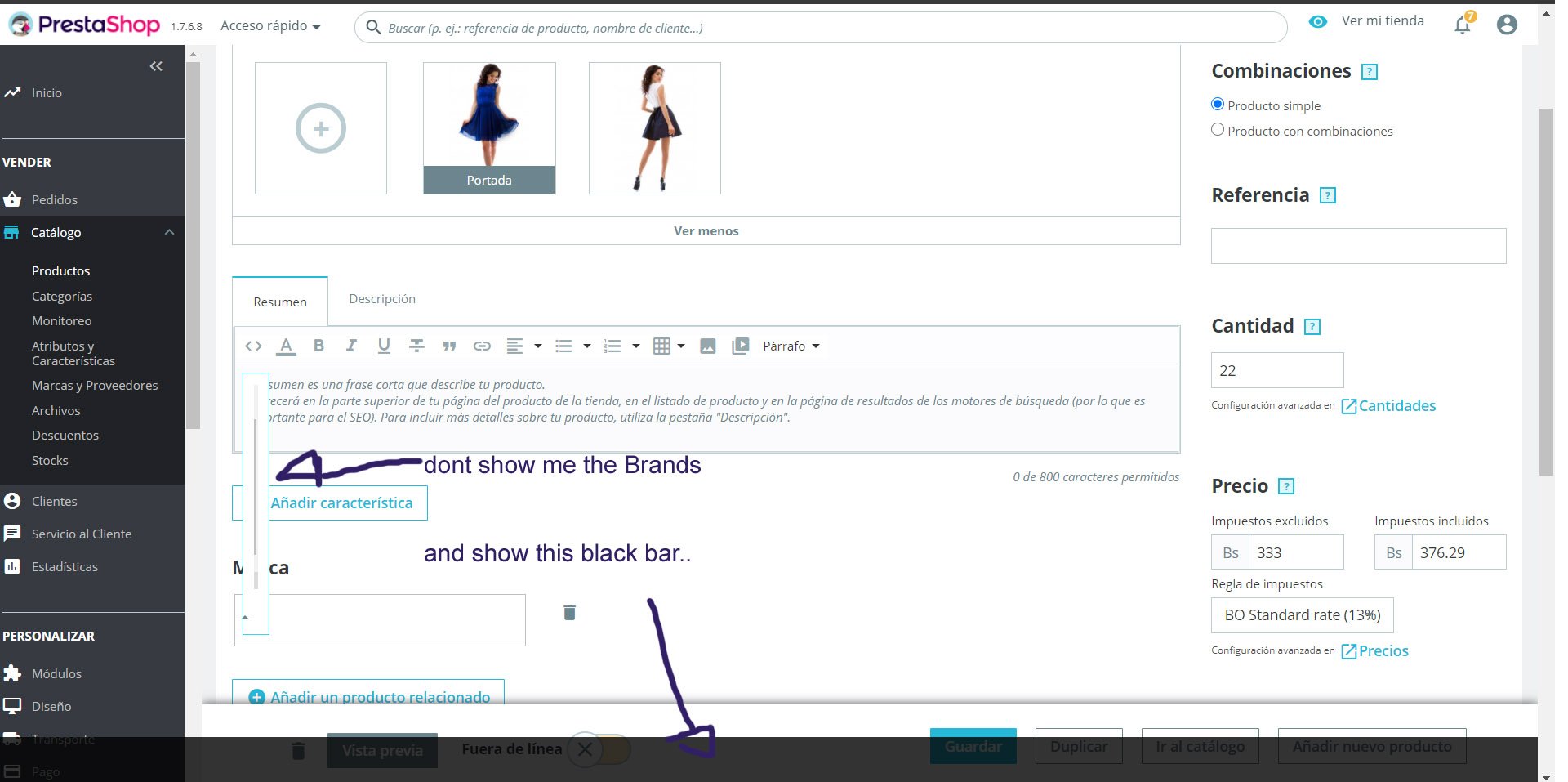Open Estadísticas in the sidebar

coord(65,566)
